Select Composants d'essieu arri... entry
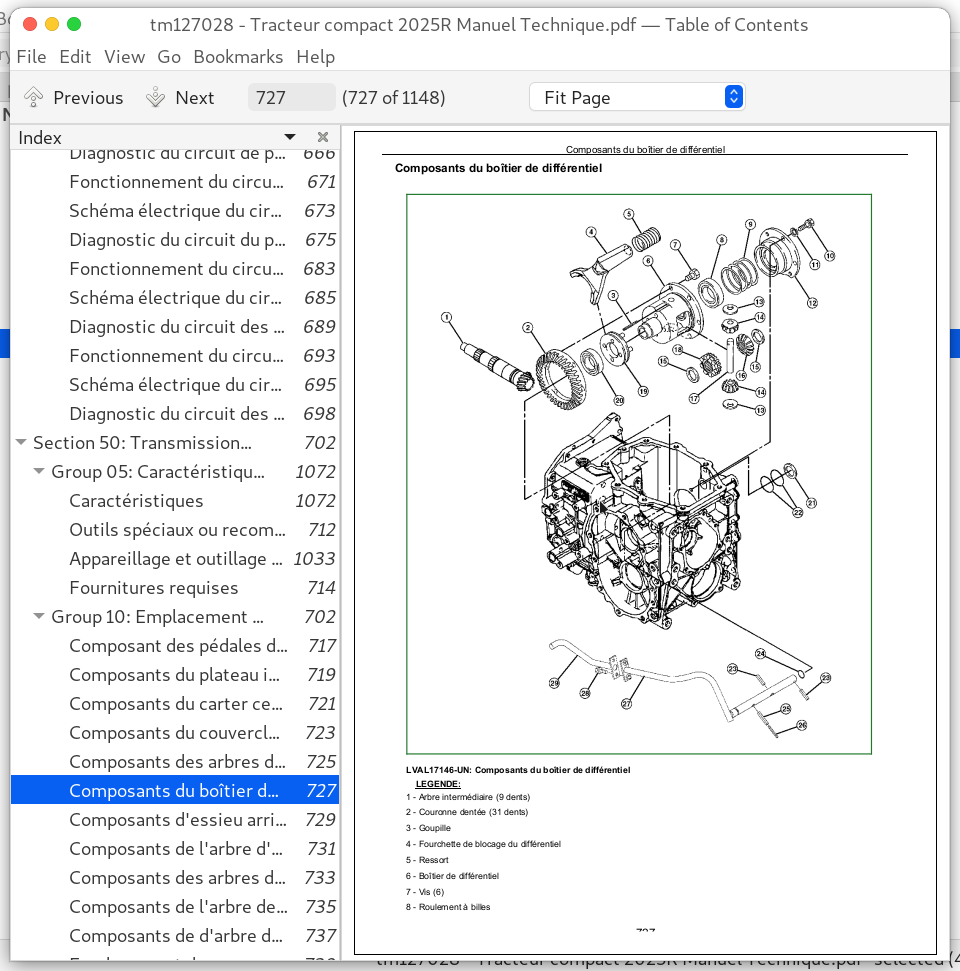The width and height of the screenshot is (960, 971). pos(175,819)
